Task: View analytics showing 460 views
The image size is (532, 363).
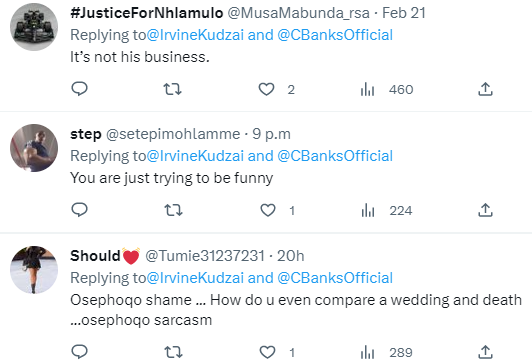Action: (387, 90)
